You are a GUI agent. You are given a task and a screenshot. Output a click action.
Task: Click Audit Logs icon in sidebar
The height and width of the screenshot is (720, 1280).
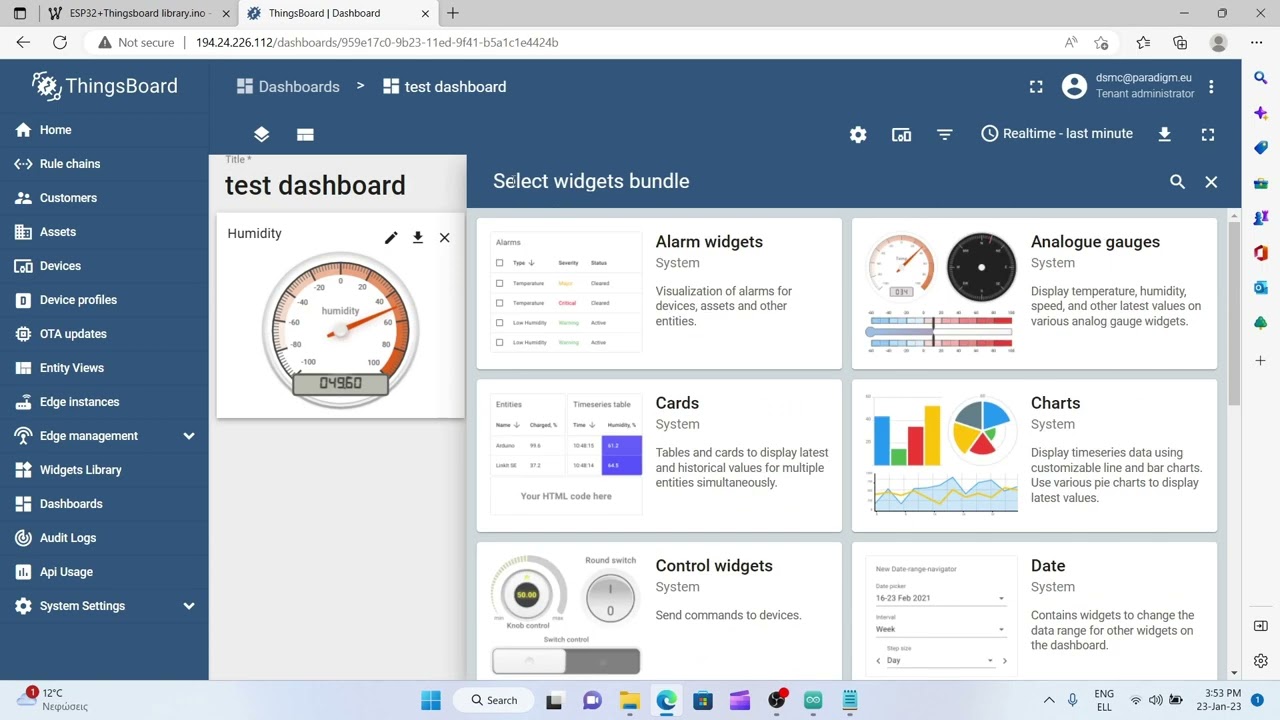pos(23,538)
